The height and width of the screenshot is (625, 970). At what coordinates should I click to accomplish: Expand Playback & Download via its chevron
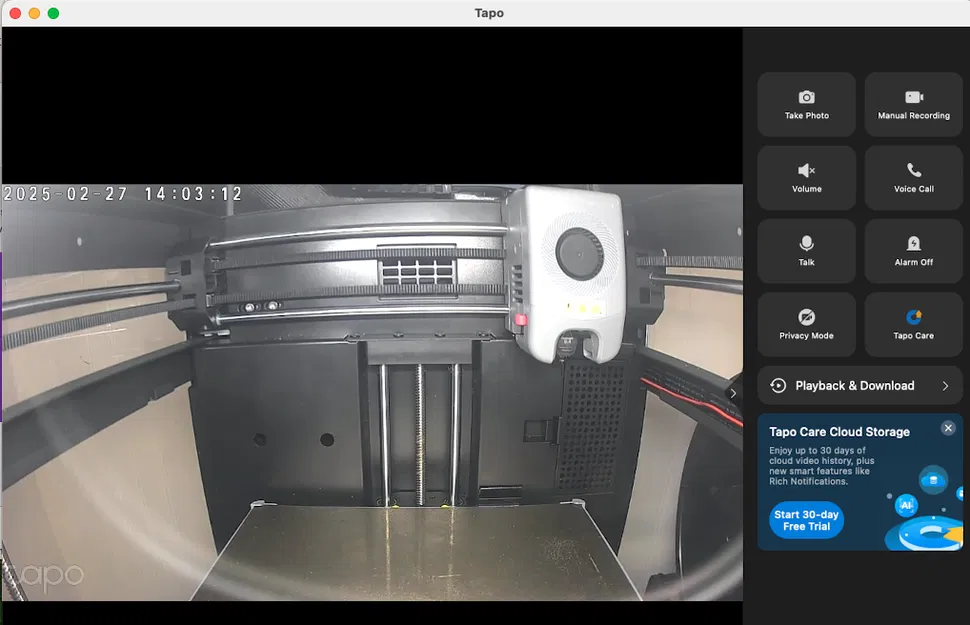(x=944, y=385)
